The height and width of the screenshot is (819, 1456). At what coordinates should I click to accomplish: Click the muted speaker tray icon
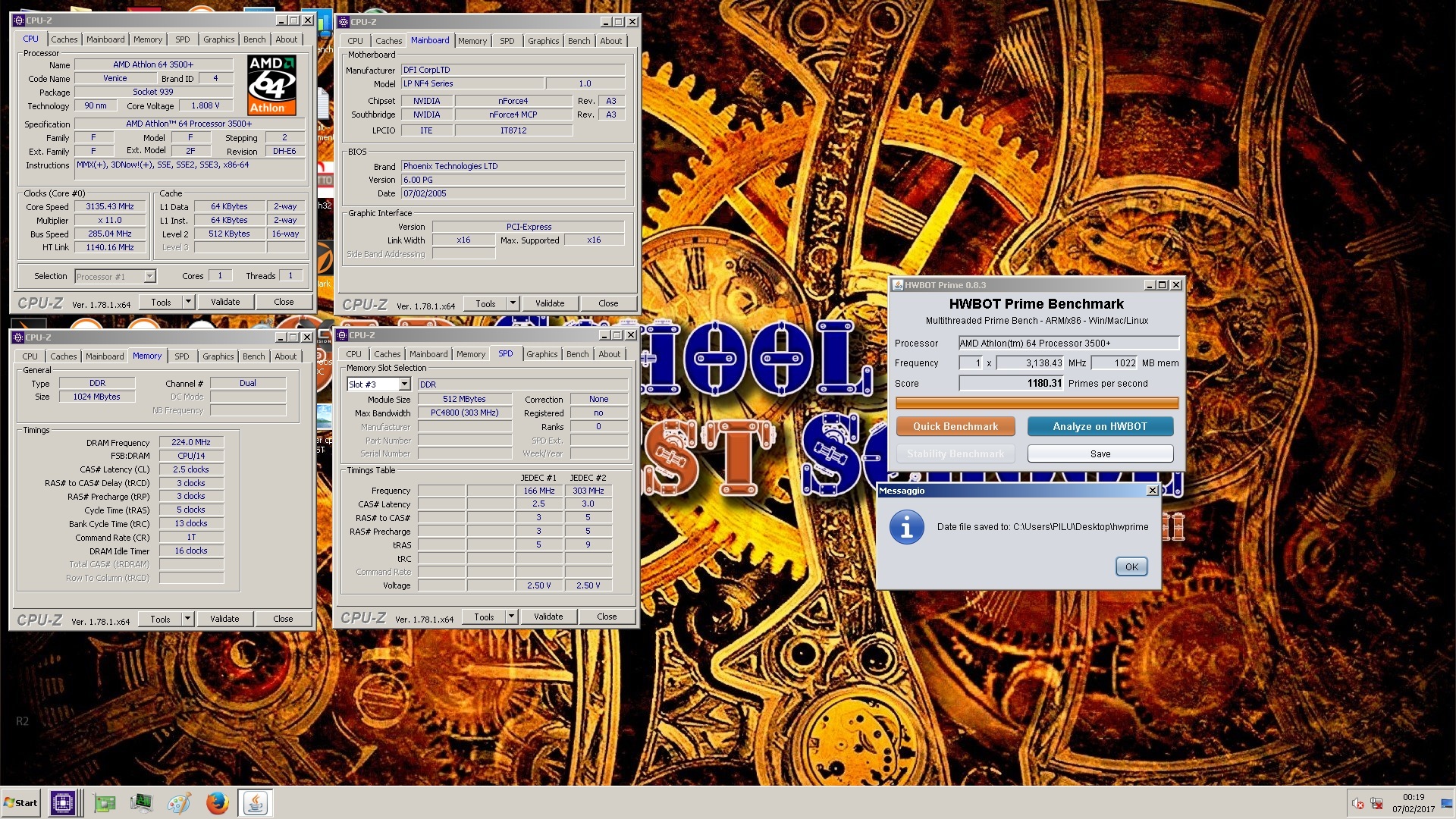coord(1358,804)
